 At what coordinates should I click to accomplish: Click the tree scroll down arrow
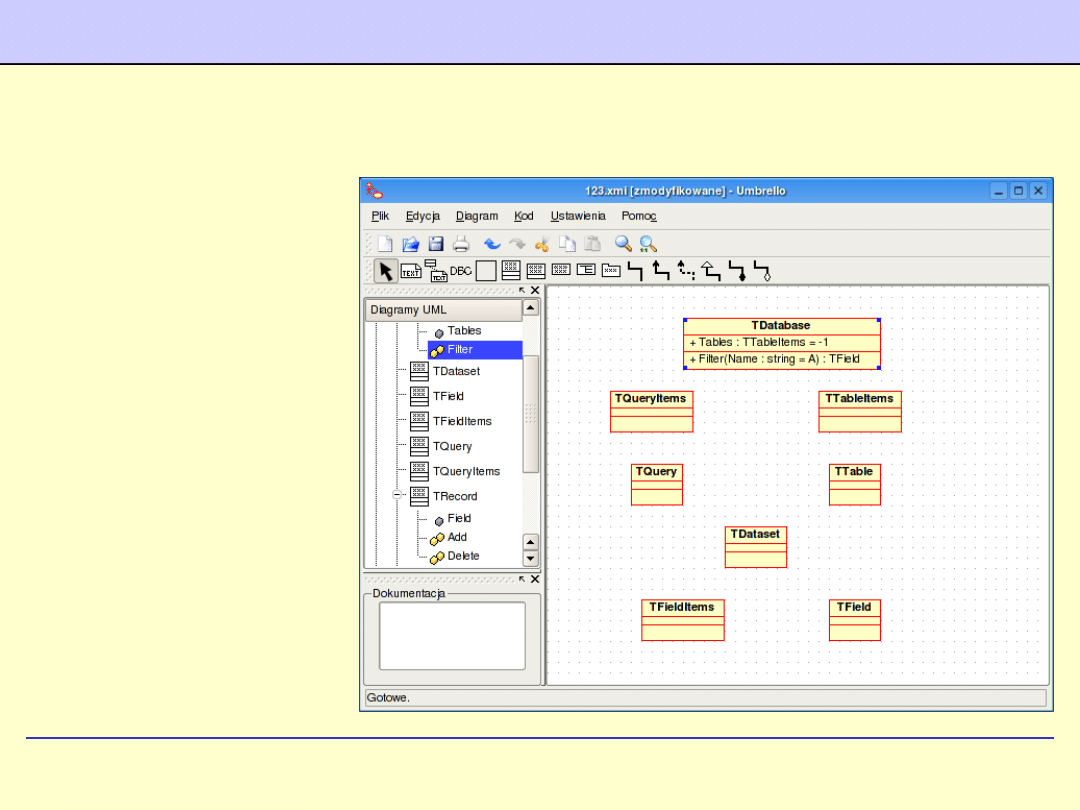click(x=531, y=559)
